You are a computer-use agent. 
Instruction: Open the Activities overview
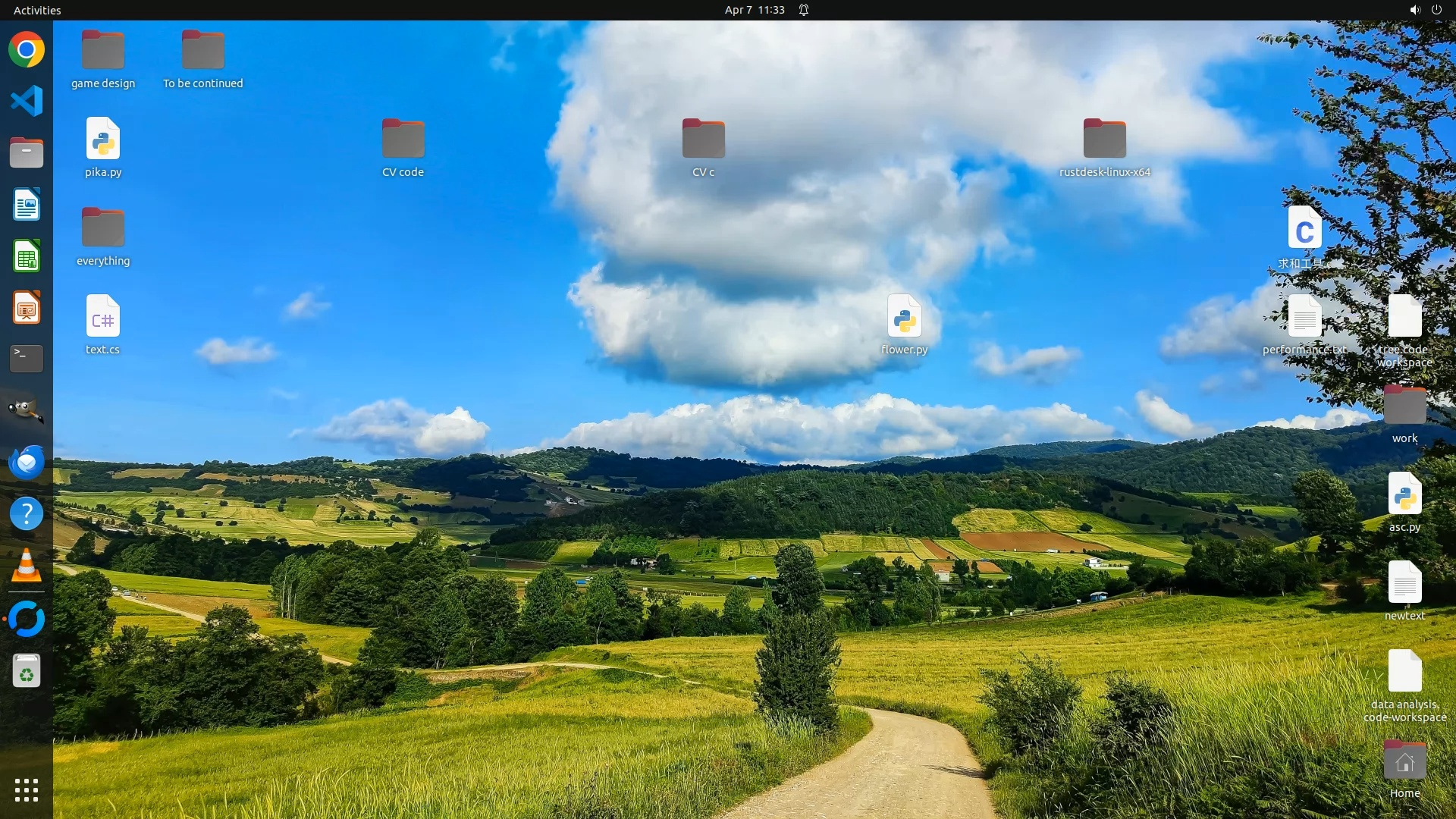click(x=37, y=10)
